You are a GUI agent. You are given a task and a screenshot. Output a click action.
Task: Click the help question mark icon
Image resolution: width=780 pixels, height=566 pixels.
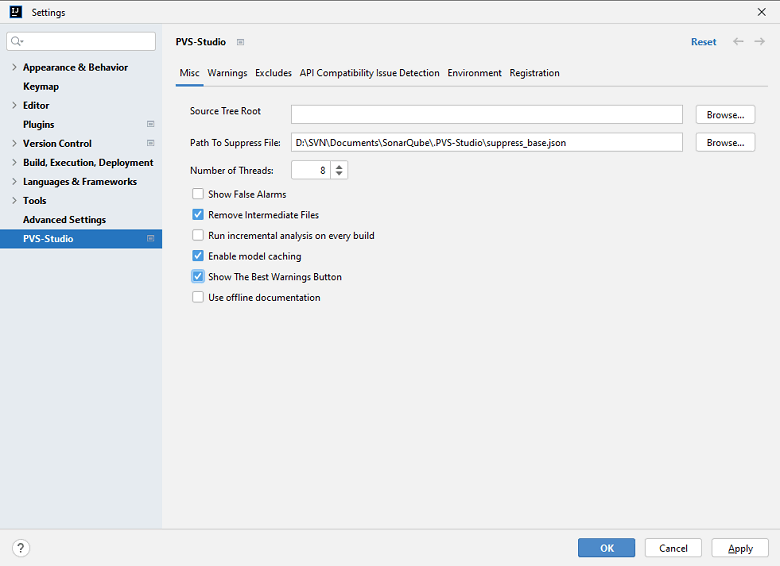tap(21, 548)
